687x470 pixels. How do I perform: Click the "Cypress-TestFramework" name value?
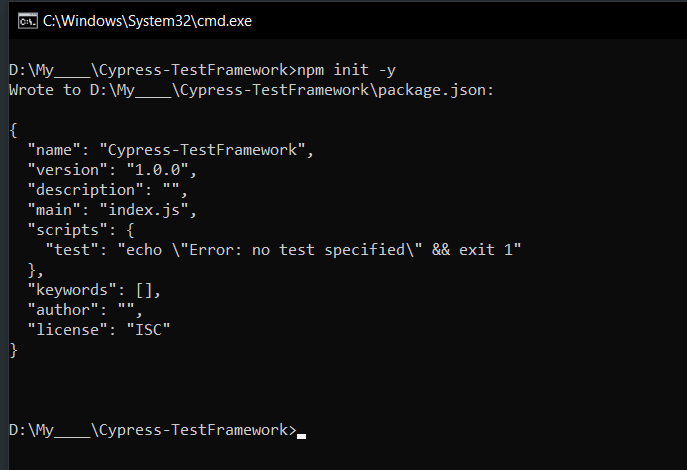[x=202, y=150]
